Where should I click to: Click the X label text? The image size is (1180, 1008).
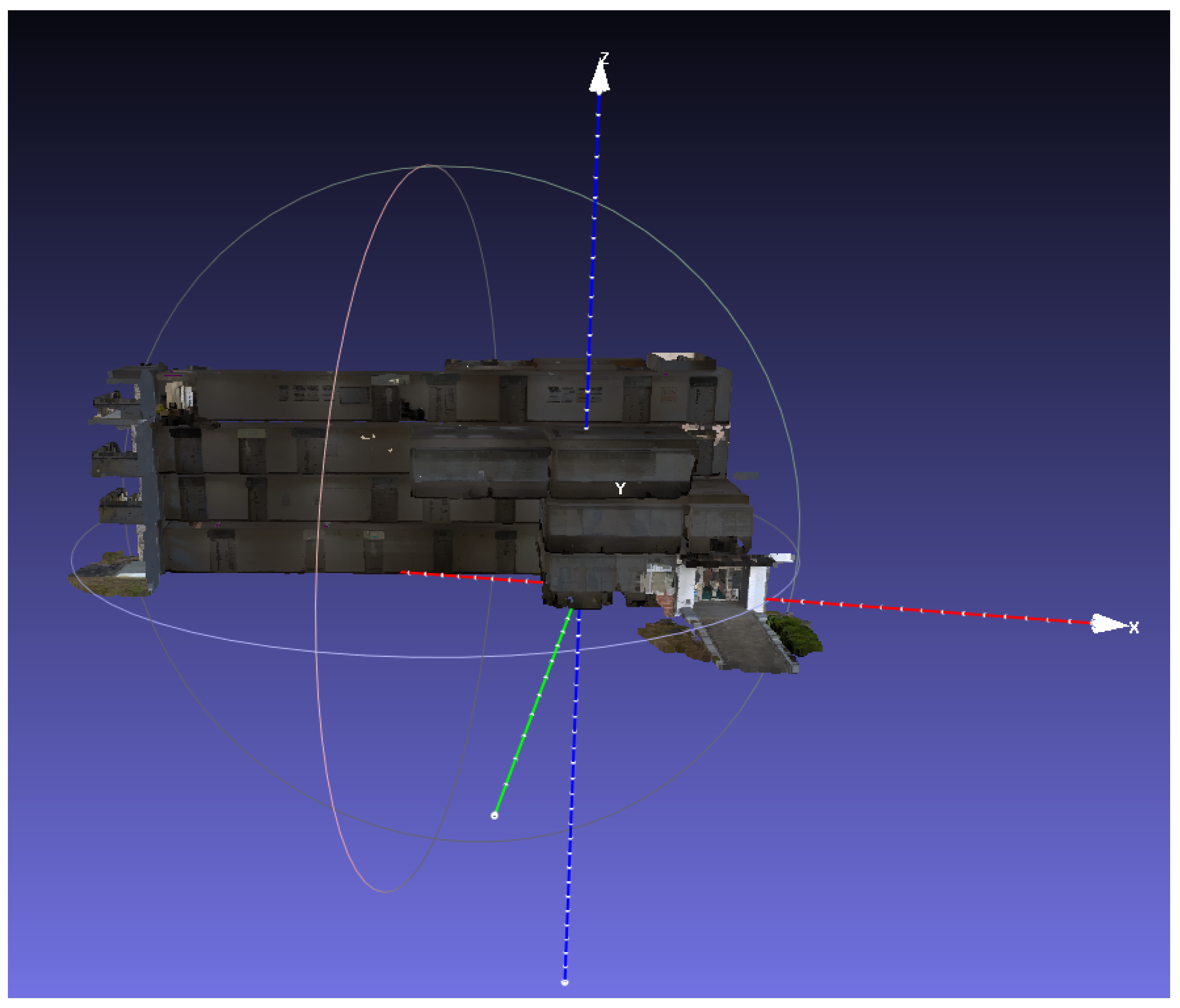1134,628
